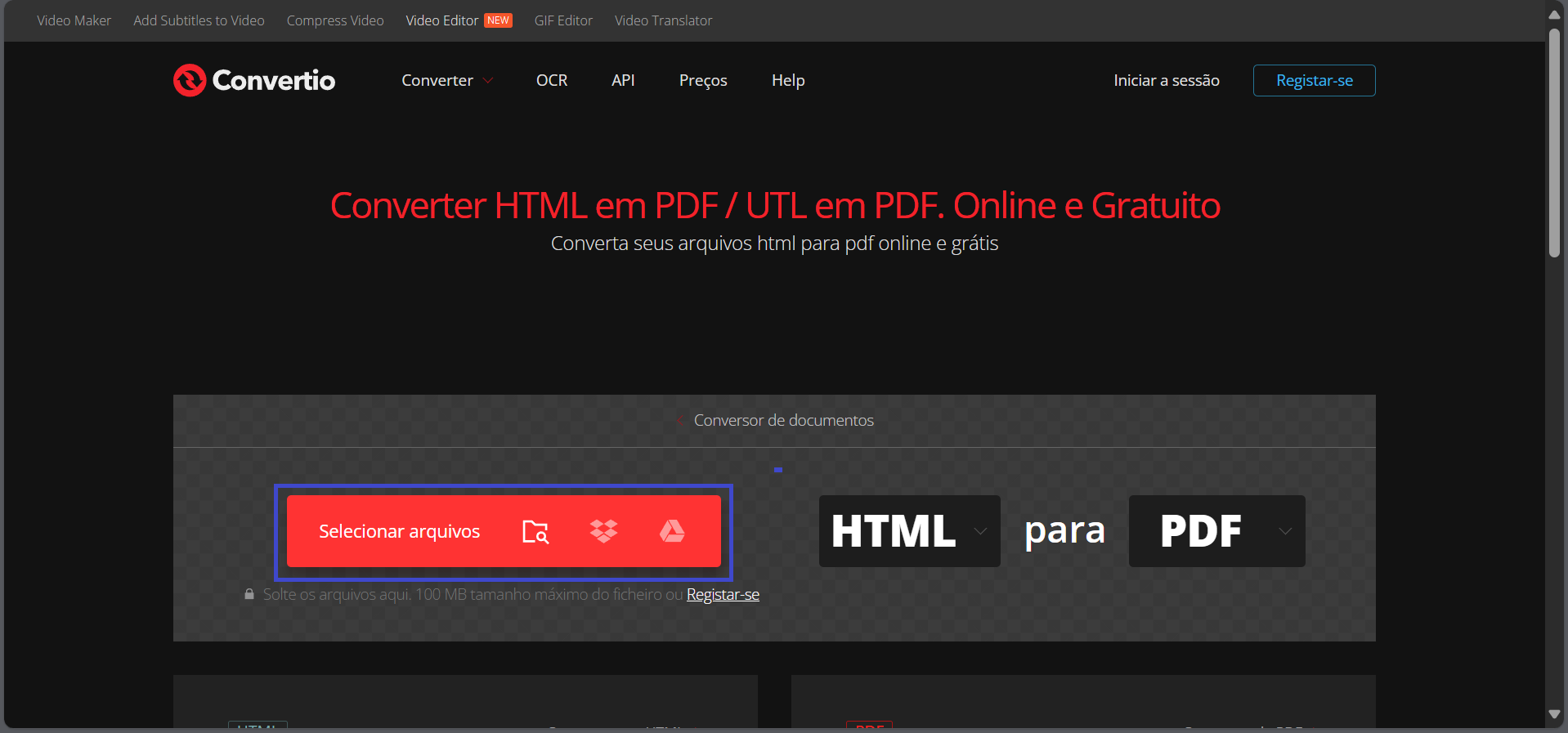
Task: Click scrollbar up arrow
Action: [1554, 14]
